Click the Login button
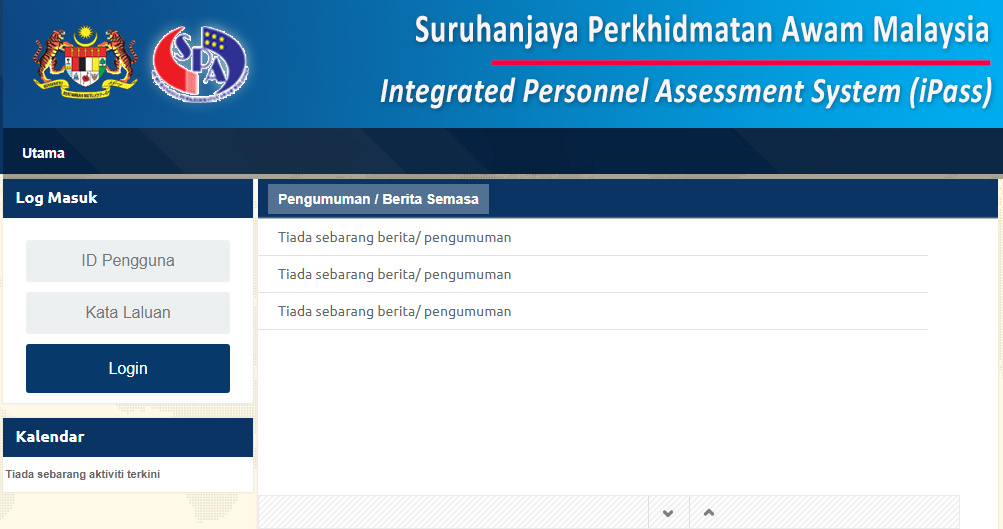 click(x=128, y=368)
